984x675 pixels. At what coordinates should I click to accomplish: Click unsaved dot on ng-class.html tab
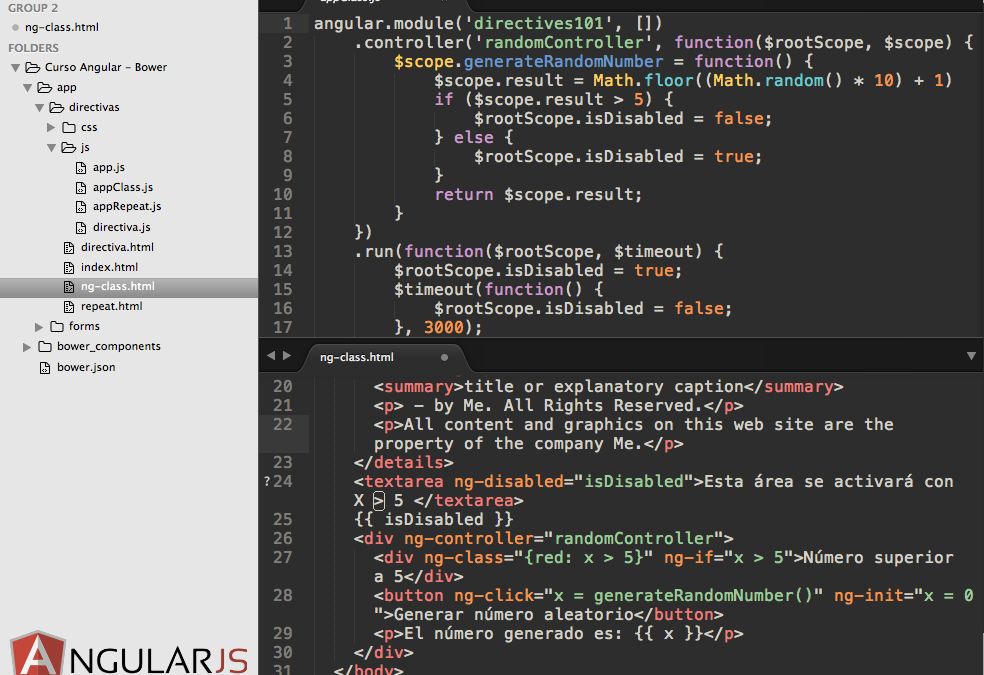click(x=444, y=357)
